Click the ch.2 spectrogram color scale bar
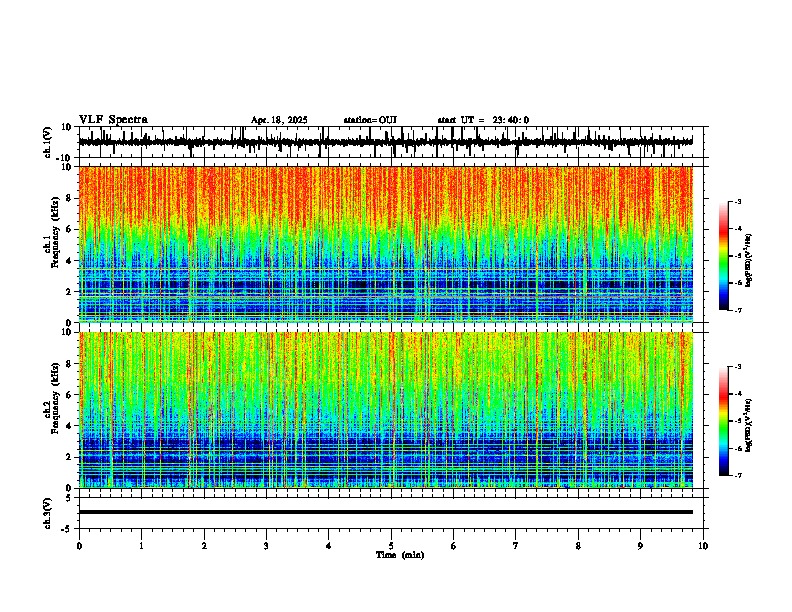The image size is (792, 612). click(723, 421)
